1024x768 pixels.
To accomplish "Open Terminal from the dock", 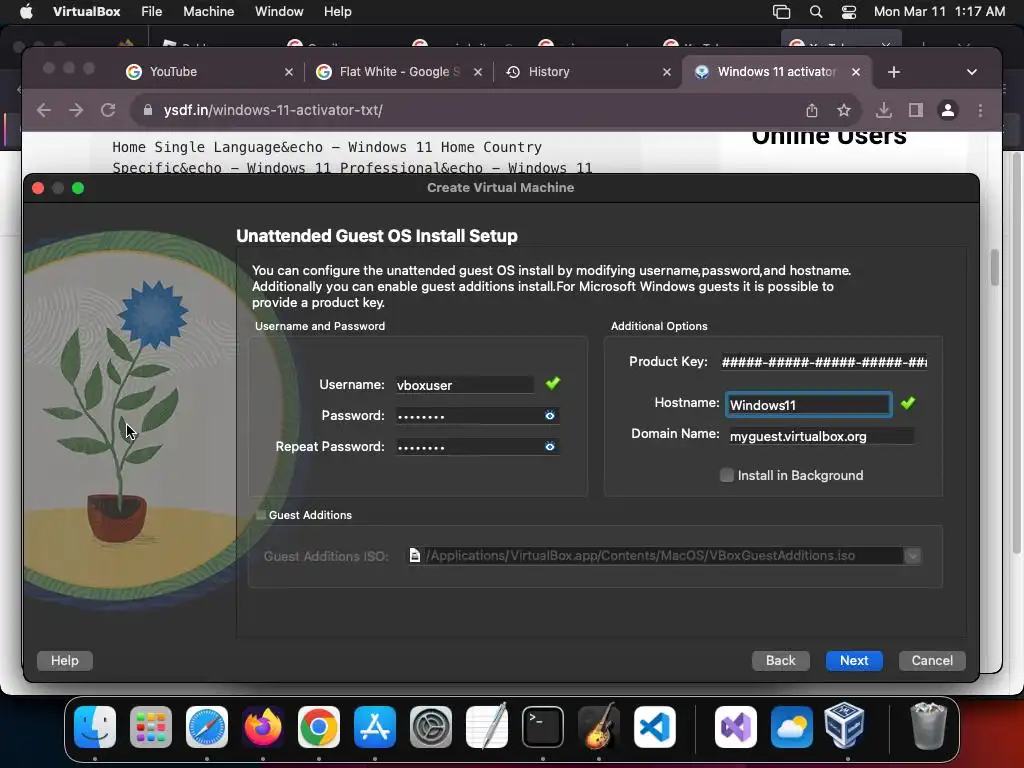I will click(x=543, y=727).
